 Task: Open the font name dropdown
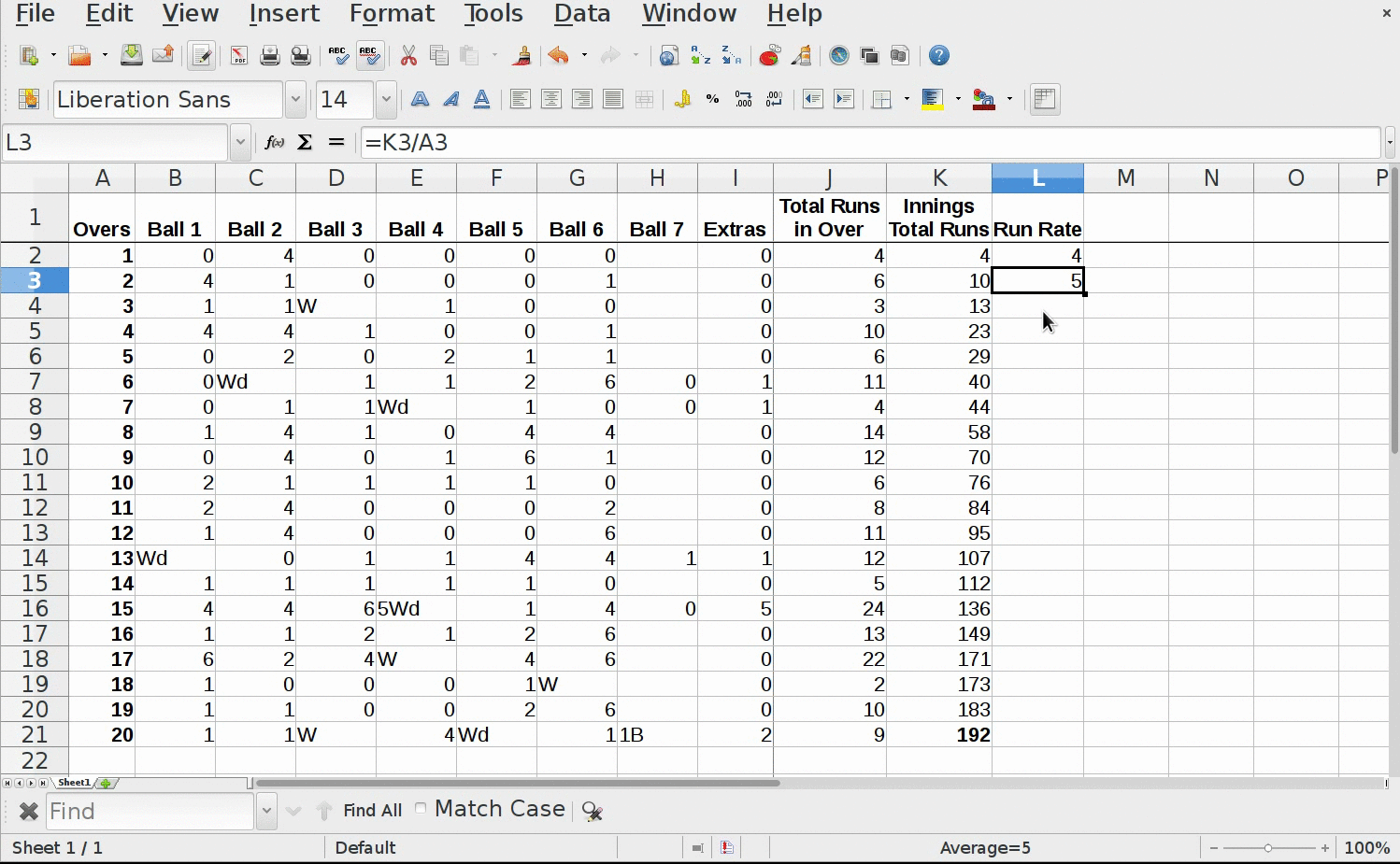coord(295,100)
